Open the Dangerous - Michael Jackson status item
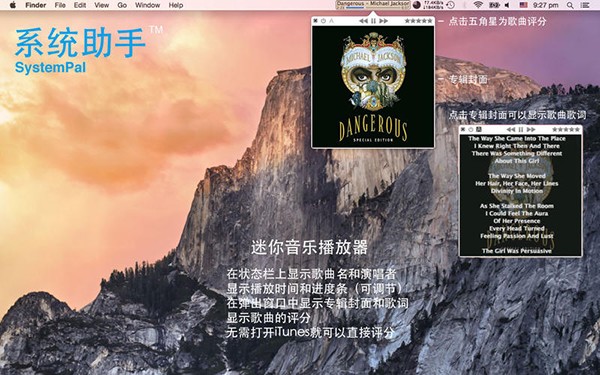This screenshot has width=600, height=375. (373, 5)
